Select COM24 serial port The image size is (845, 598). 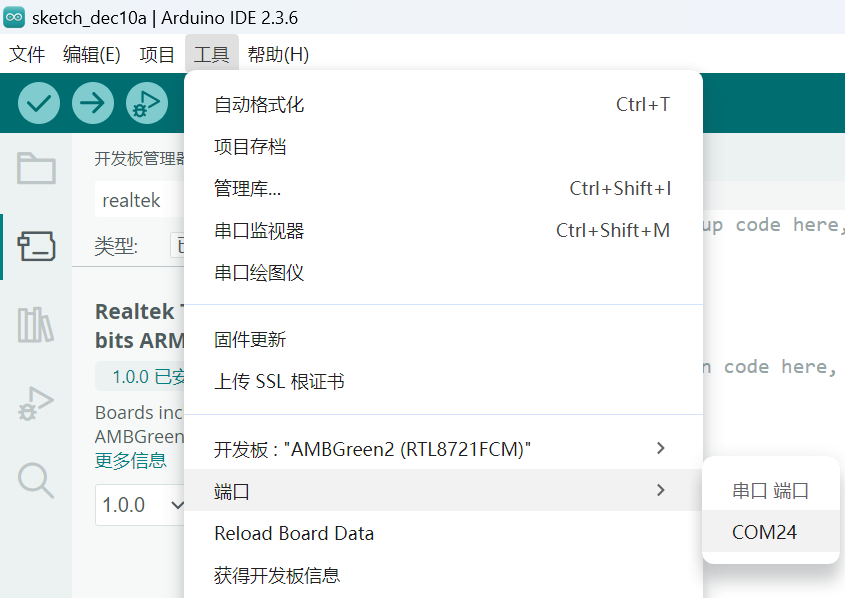tap(765, 532)
